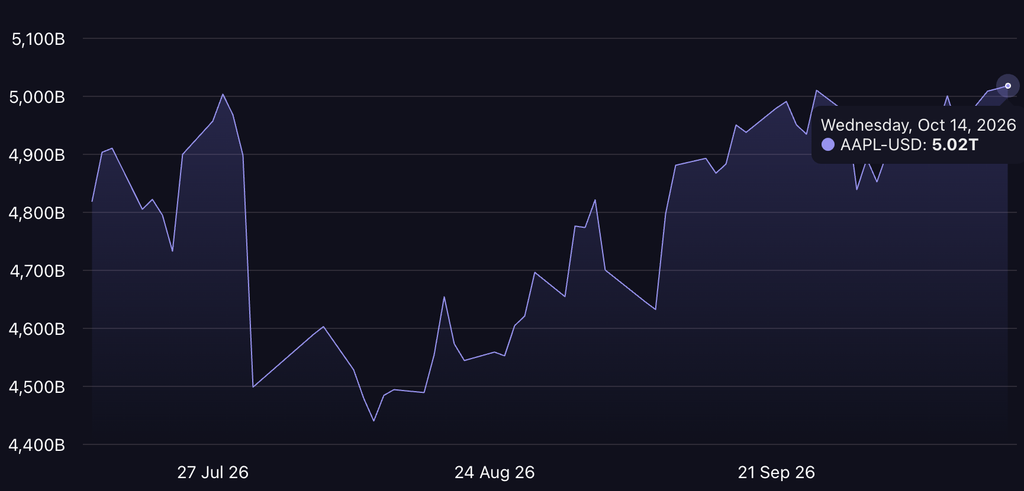Click the 24 Aug 26 x-axis date label
The height and width of the screenshot is (491, 1024).
(494, 472)
